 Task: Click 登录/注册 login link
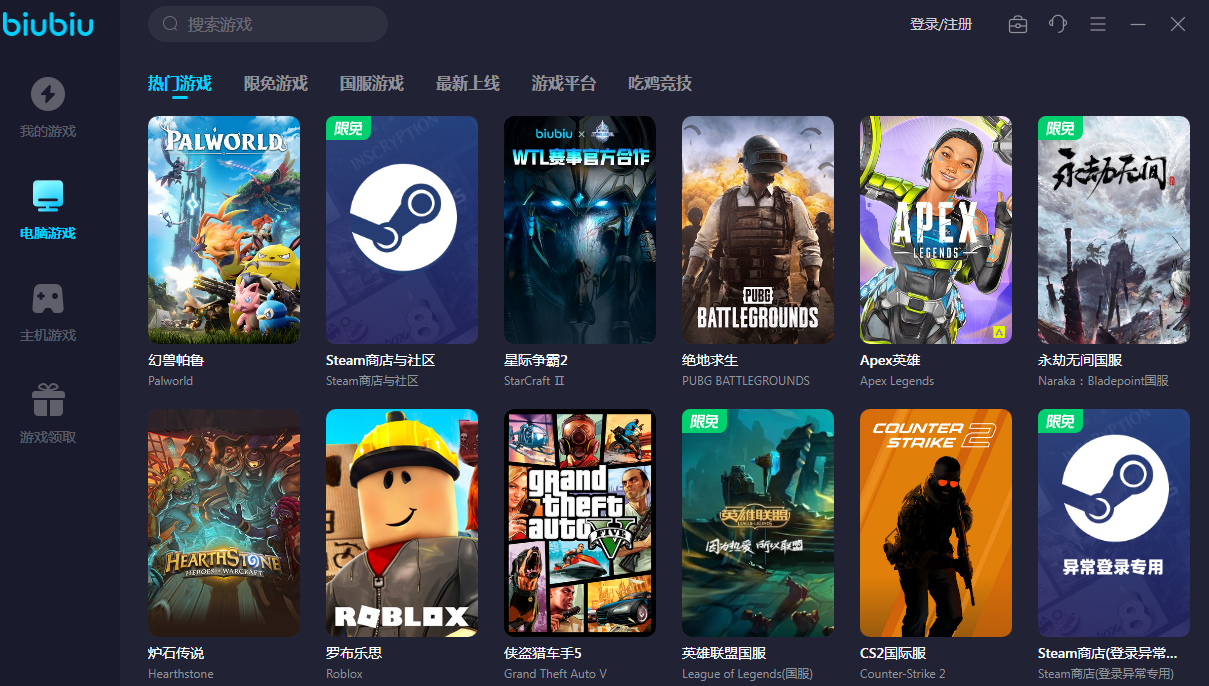(x=941, y=24)
